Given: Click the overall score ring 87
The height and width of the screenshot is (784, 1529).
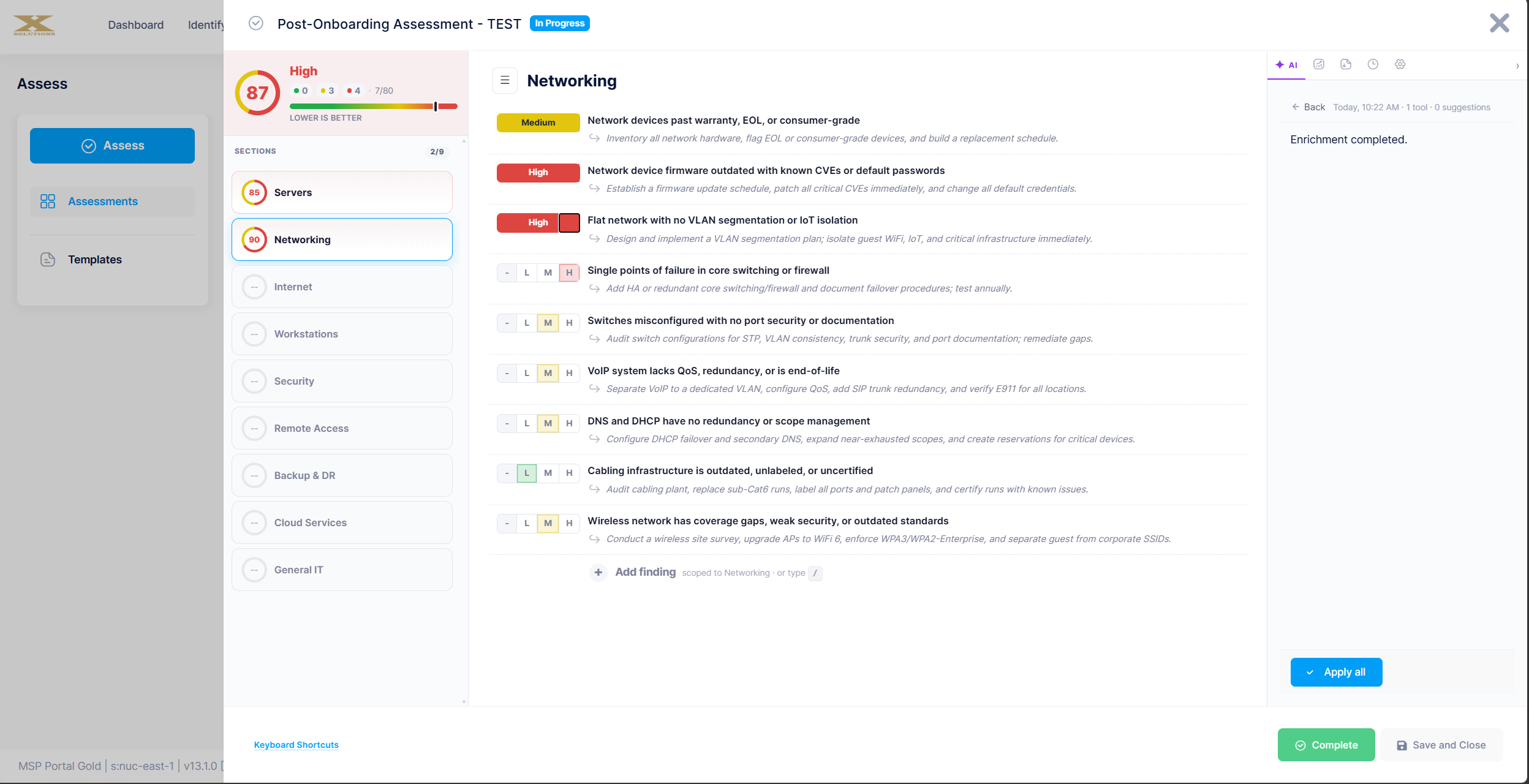Looking at the screenshot, I should point(257,92).
